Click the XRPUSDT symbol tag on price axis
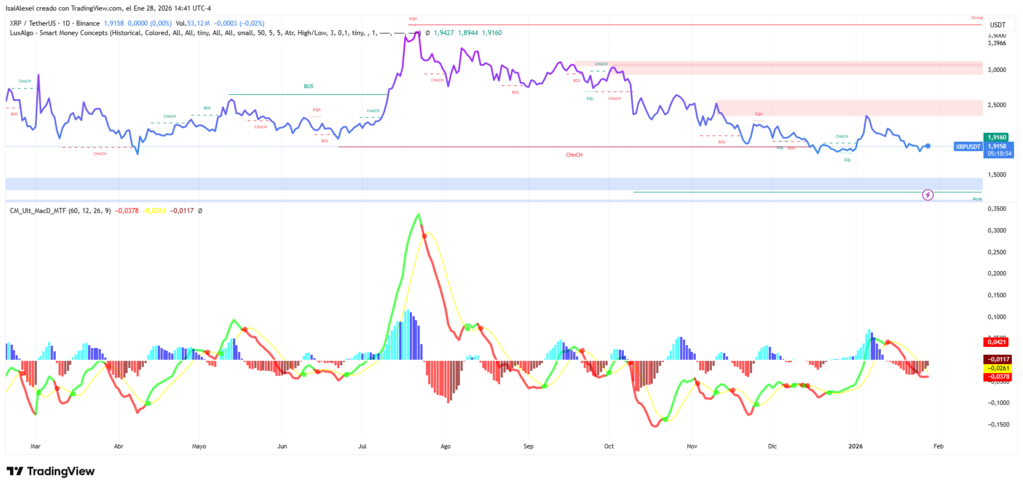The image size is (1023, 488). [967, 146]
